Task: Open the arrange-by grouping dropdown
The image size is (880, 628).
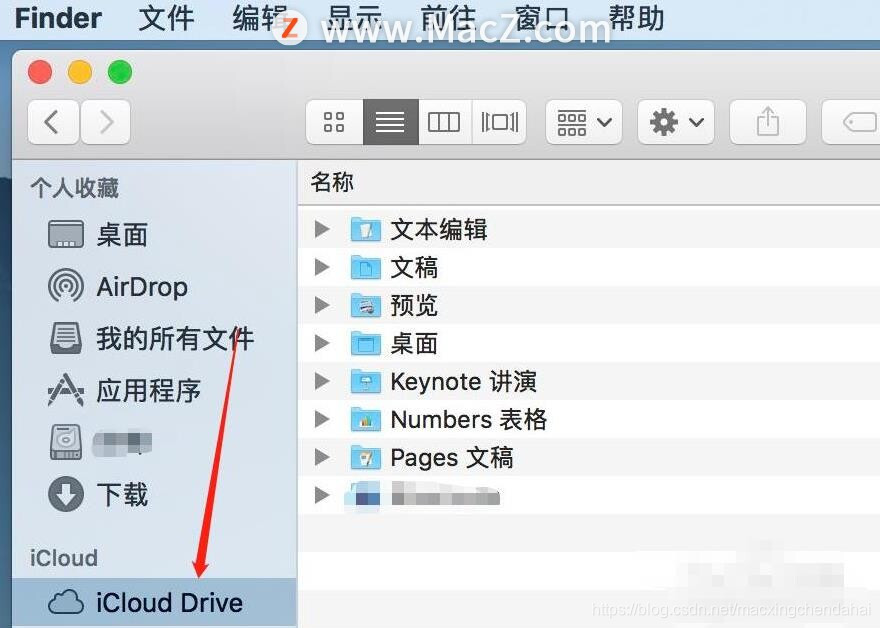Action: click(x=584, y=122)
